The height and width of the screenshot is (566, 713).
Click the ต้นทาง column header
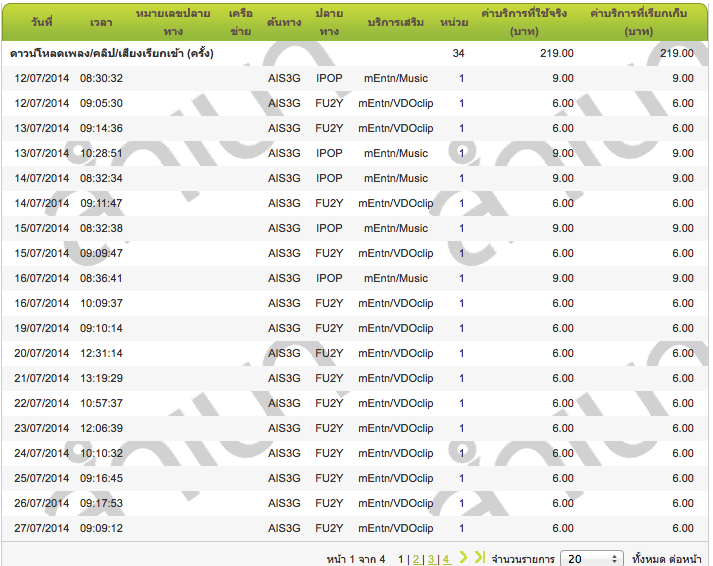(x=284, y=22)
